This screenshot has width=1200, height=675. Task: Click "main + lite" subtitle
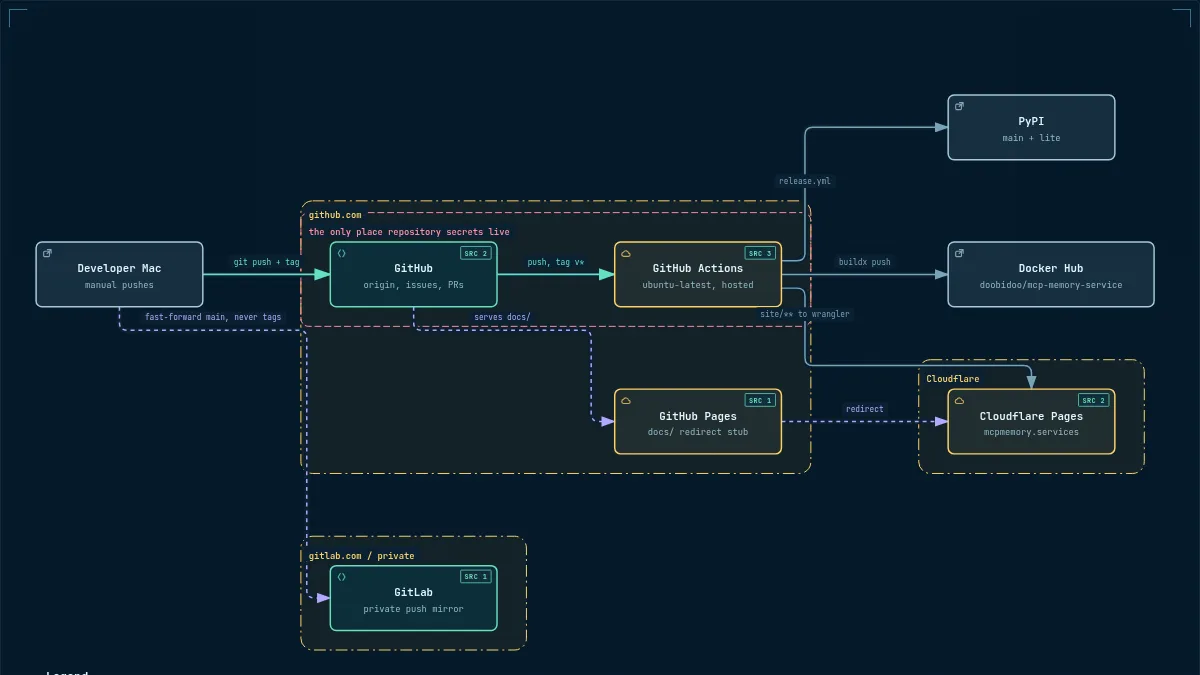pyautogui.click(x=1031, y=138)
